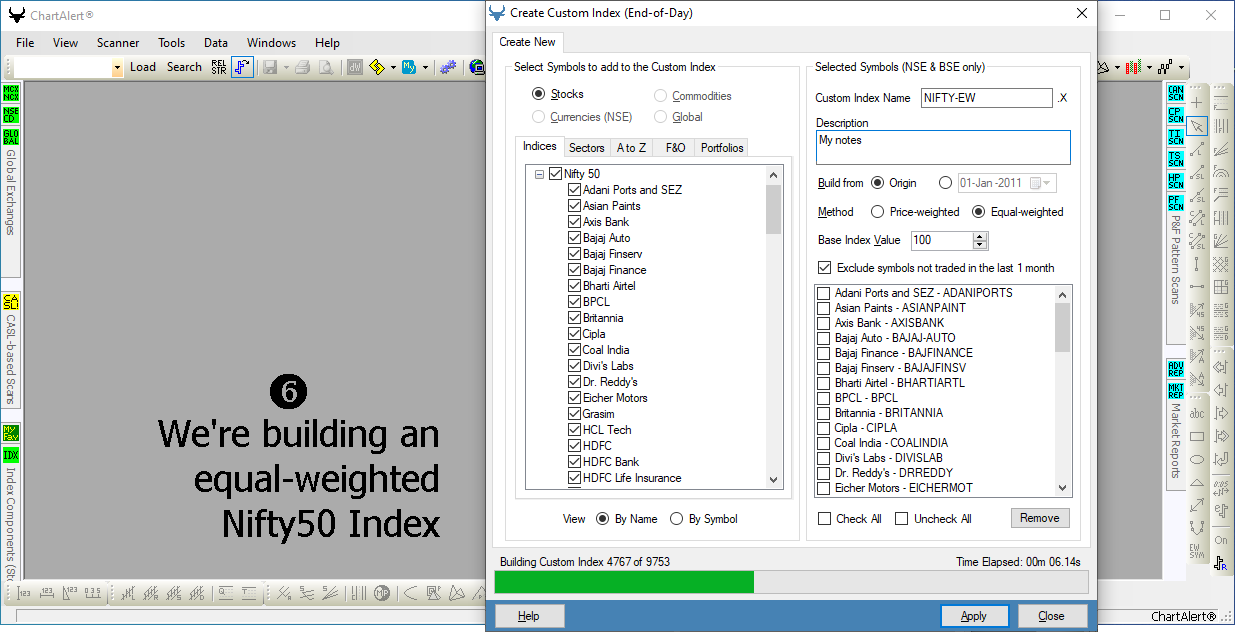Open the CAN SCN candlestick scan icon
1235x632 pixels.
[1175, 93]
